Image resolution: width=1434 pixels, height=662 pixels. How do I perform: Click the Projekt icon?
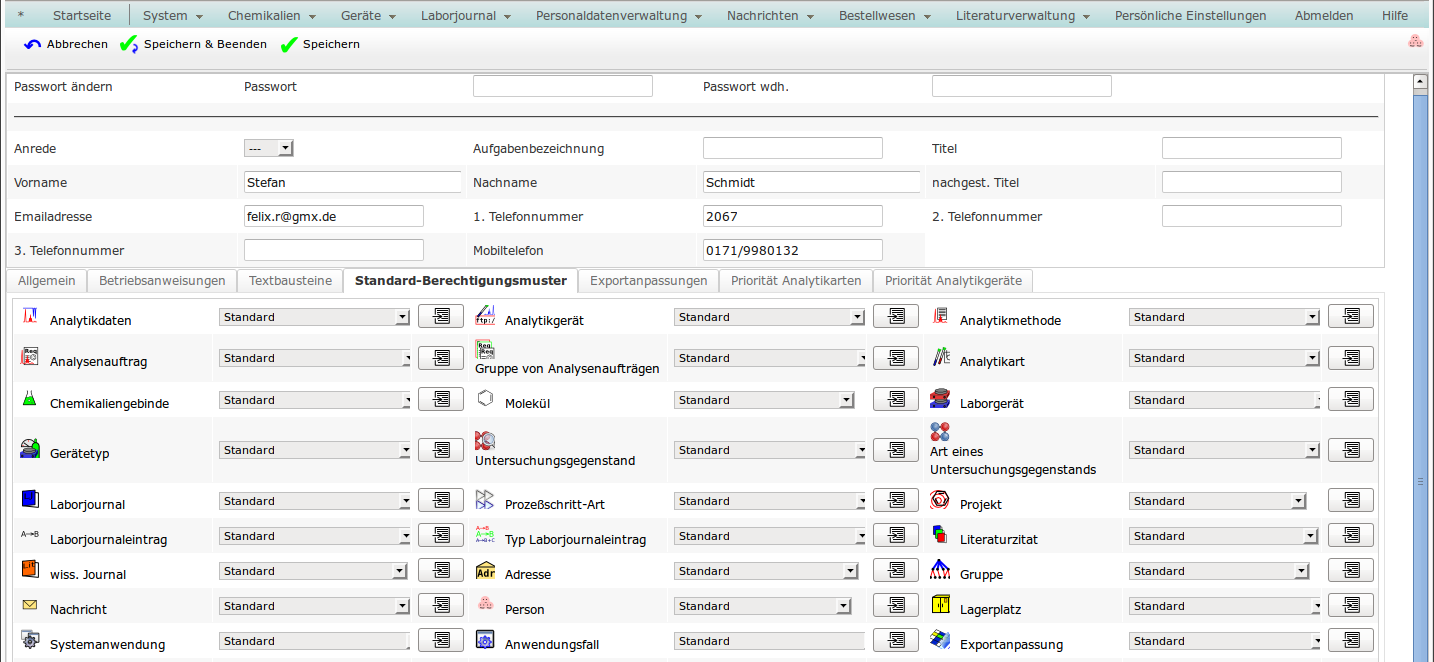coord(940,499)
